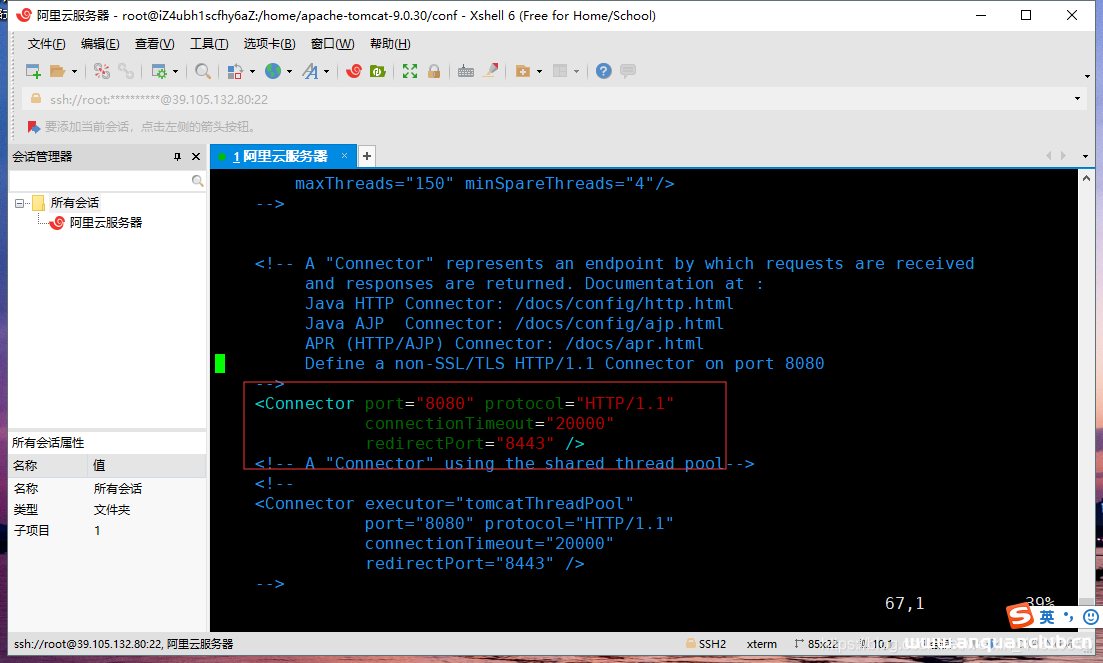1103x663 pixels.
Task: Add a new tab with plus button
Action: (x=367, y=156)
